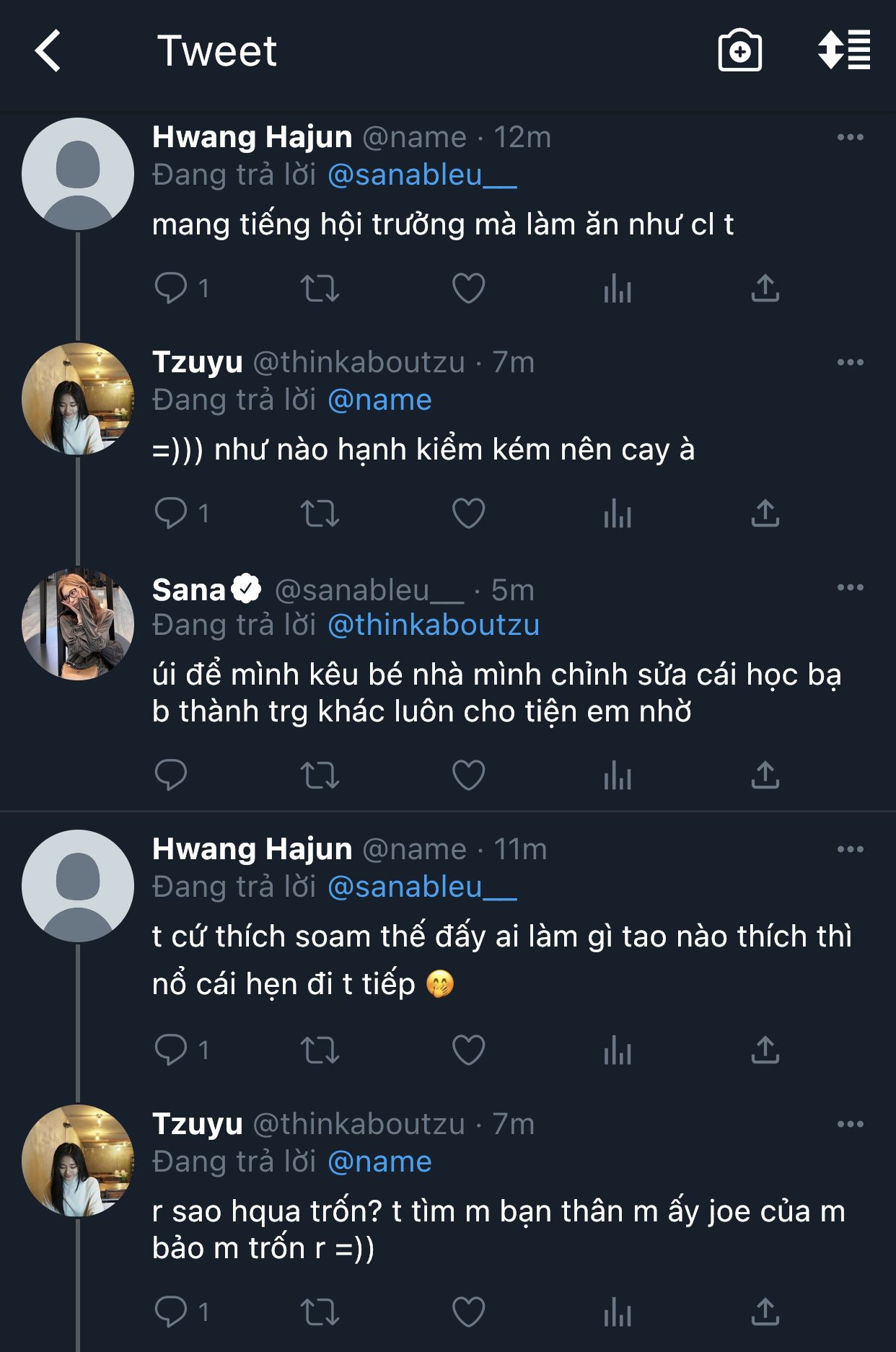Image resolution: width=896 pixels, height=1352 pixels.
Task: View analytics of Tzuyu's "hạnh kiểm" tweet
Action: [x=618, y=514]
